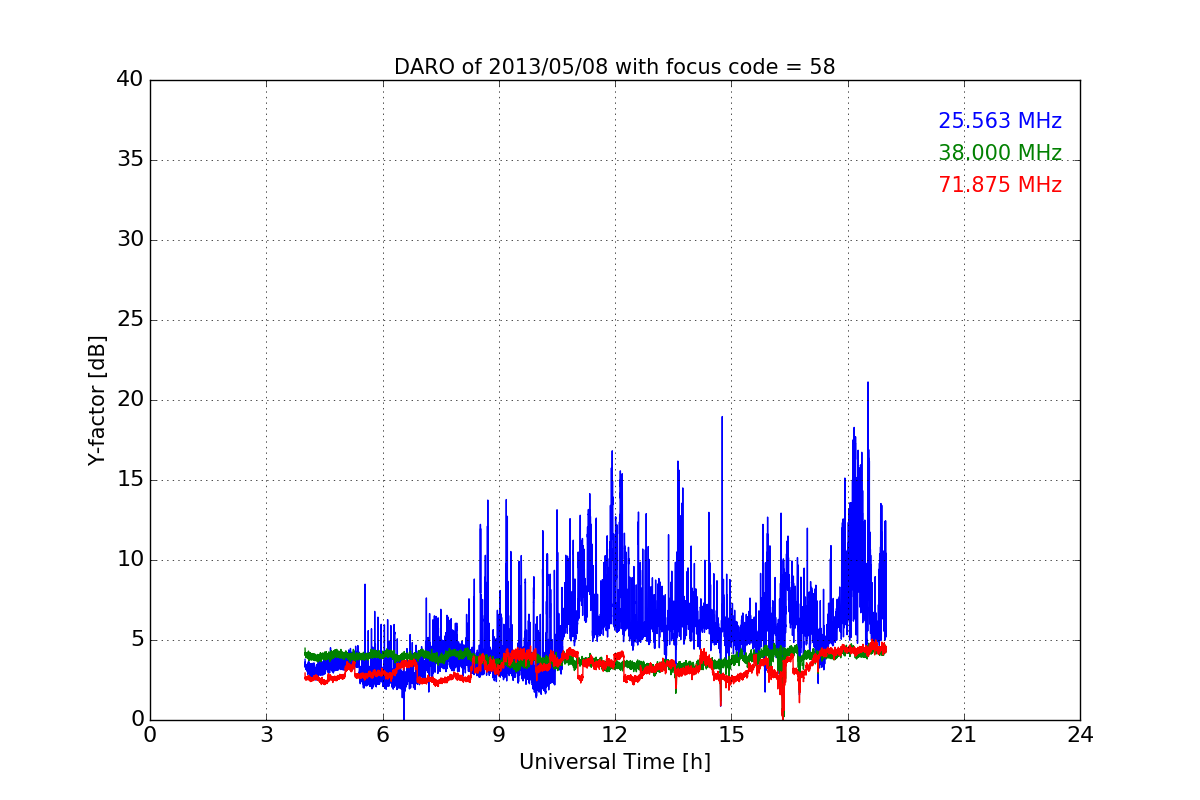
Task: Click the x-axis tick label 6
Action: [x=382, y=735]
